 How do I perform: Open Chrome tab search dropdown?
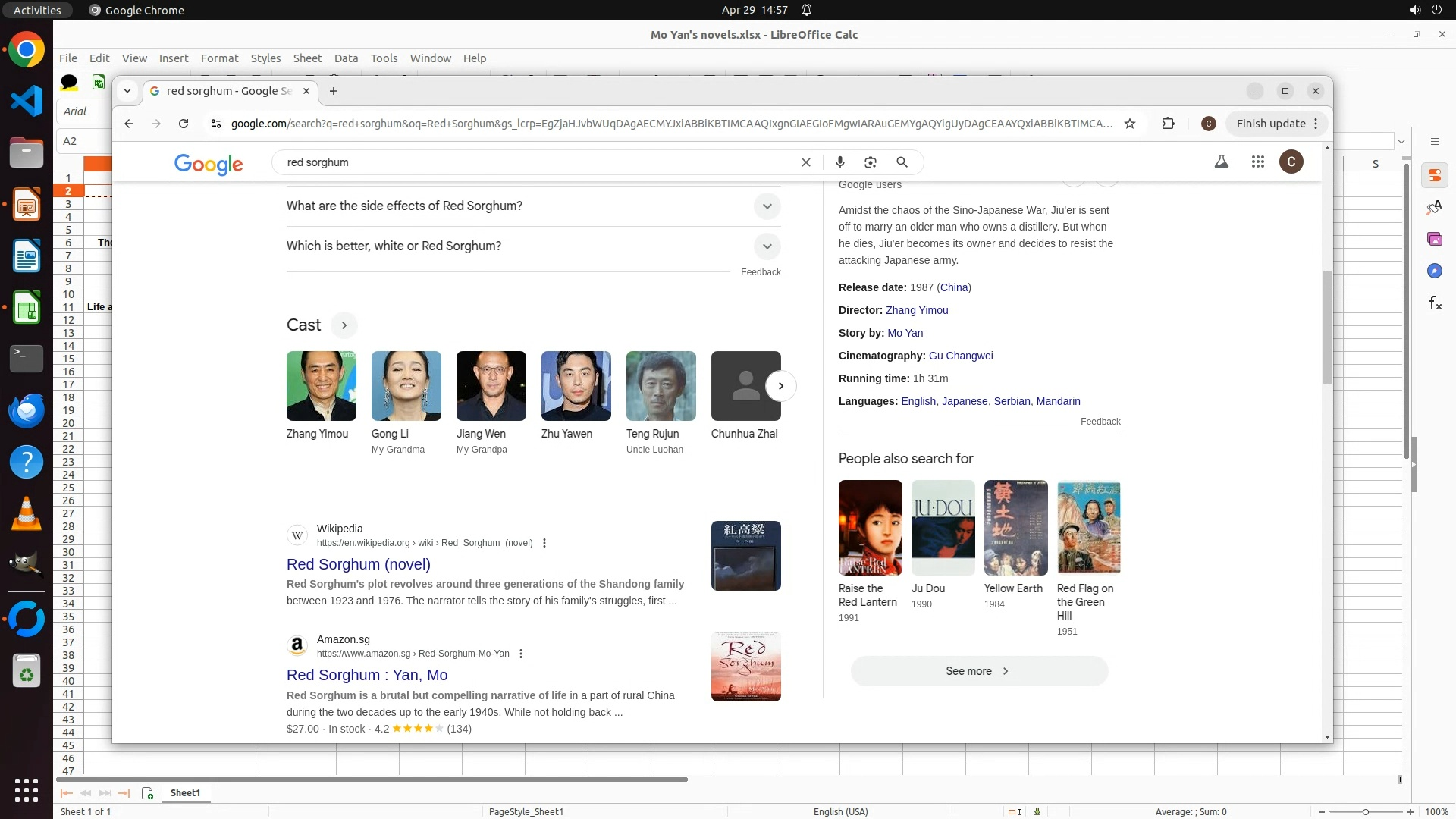127,91
